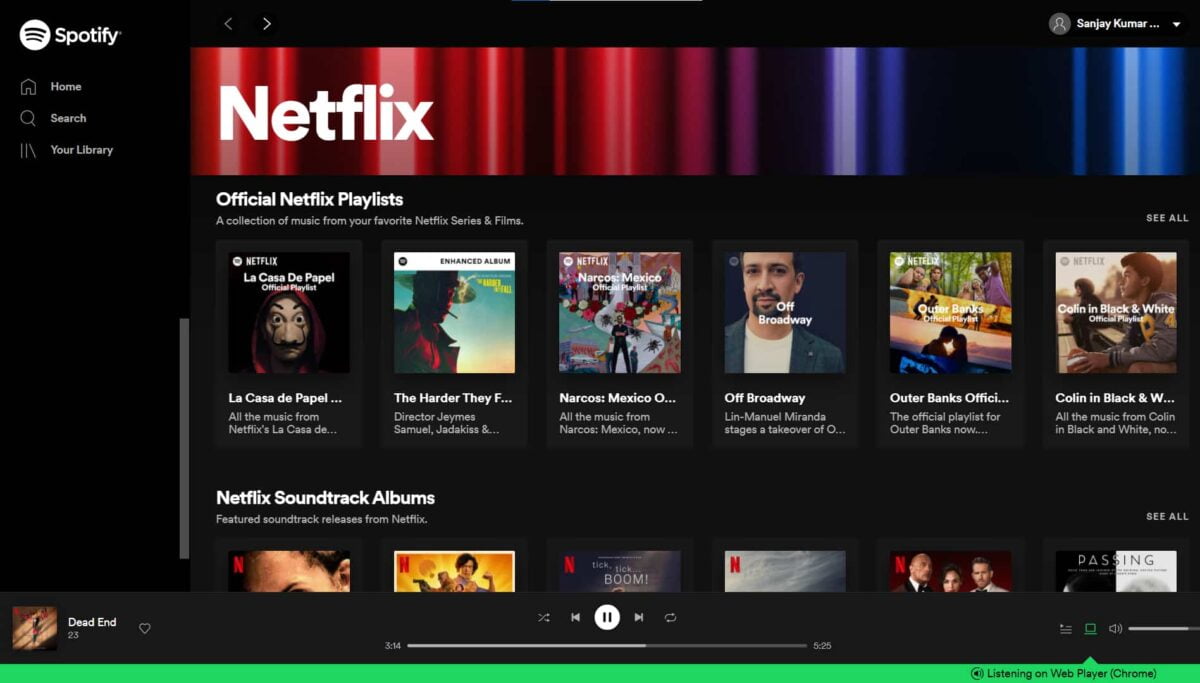Toggle repeat mode
This screenshot has width=1200, height=683.
[x=671, y=617]
